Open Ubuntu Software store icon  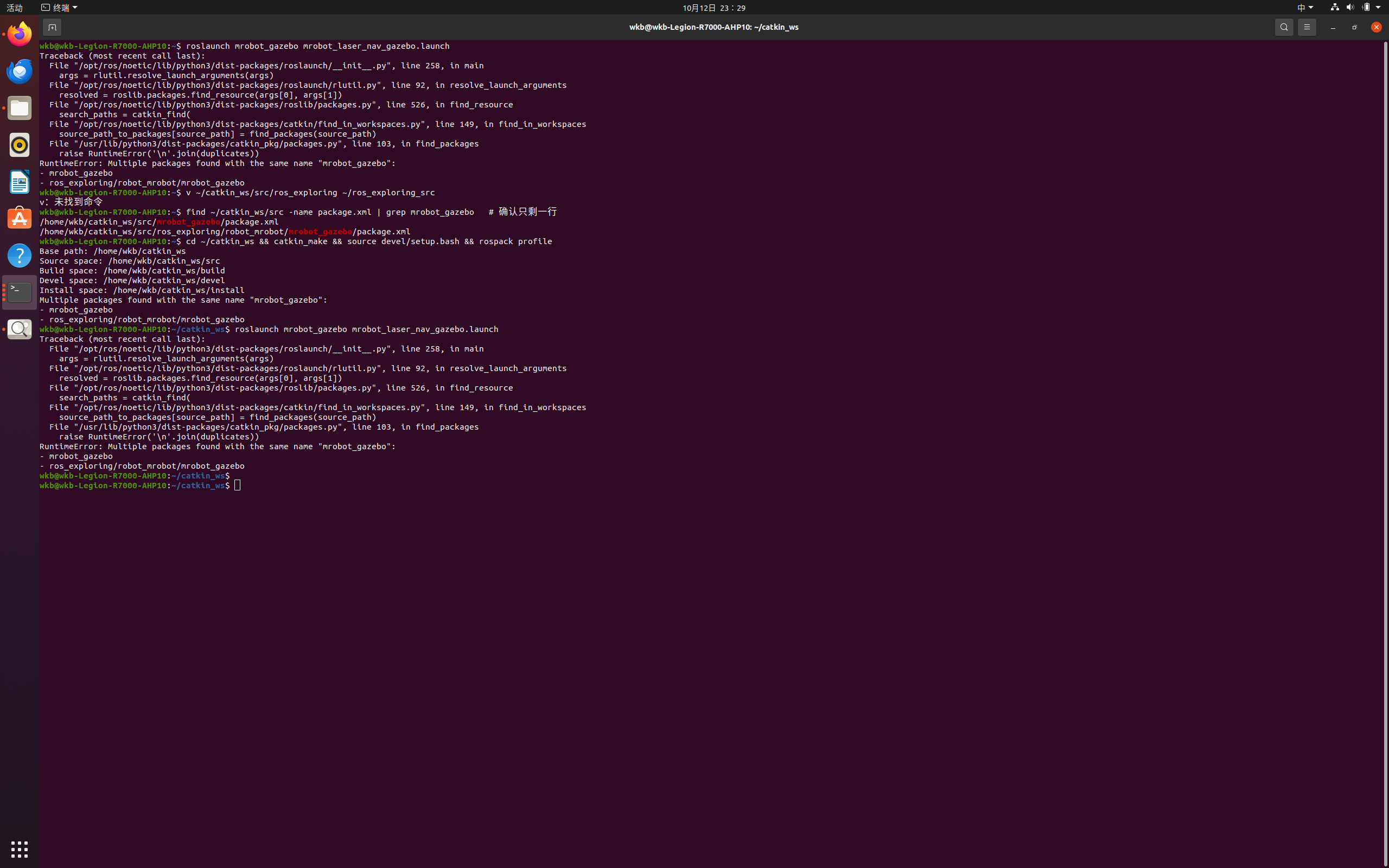click(20, 219)
